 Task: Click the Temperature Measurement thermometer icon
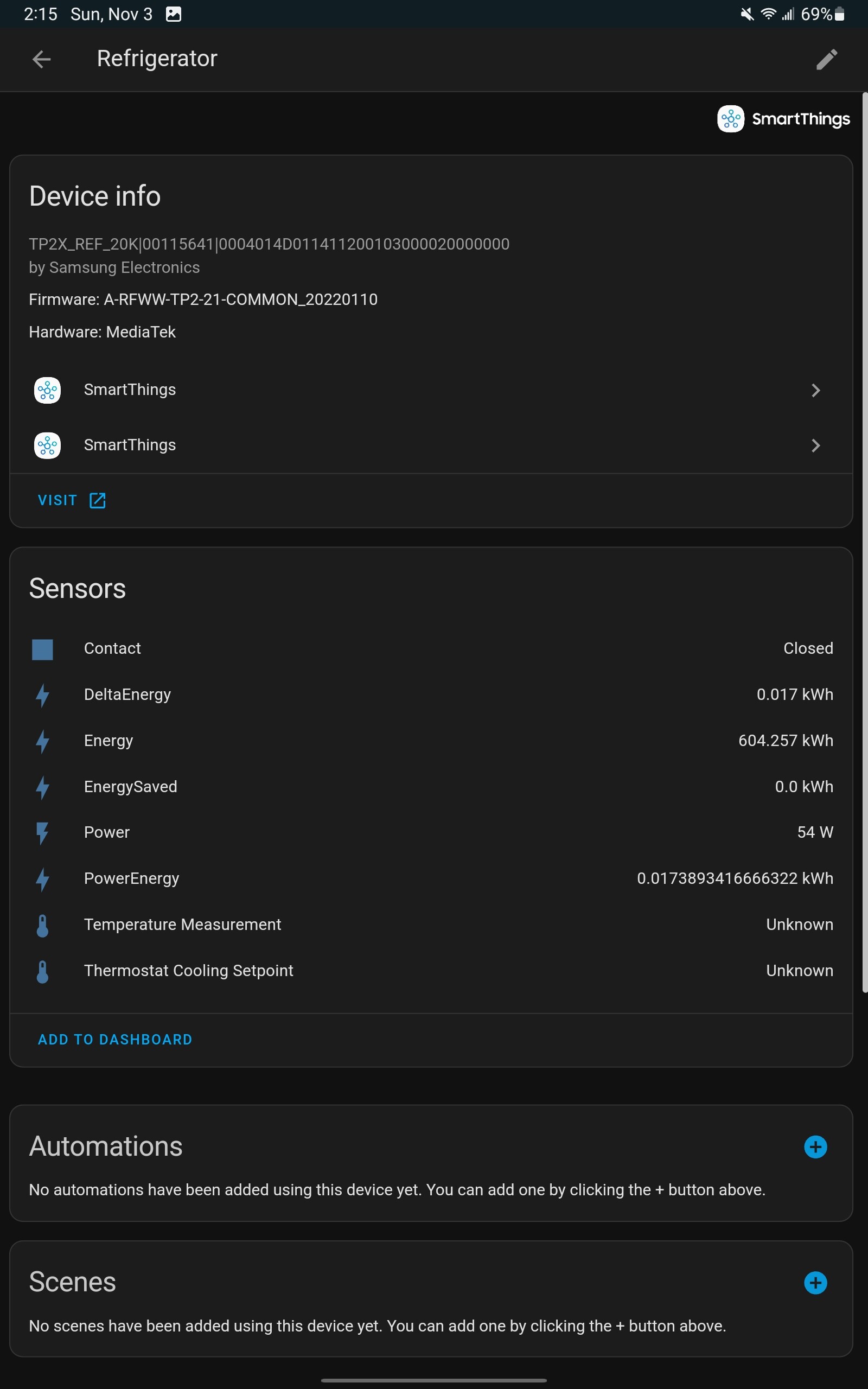[x=42, y=925]
